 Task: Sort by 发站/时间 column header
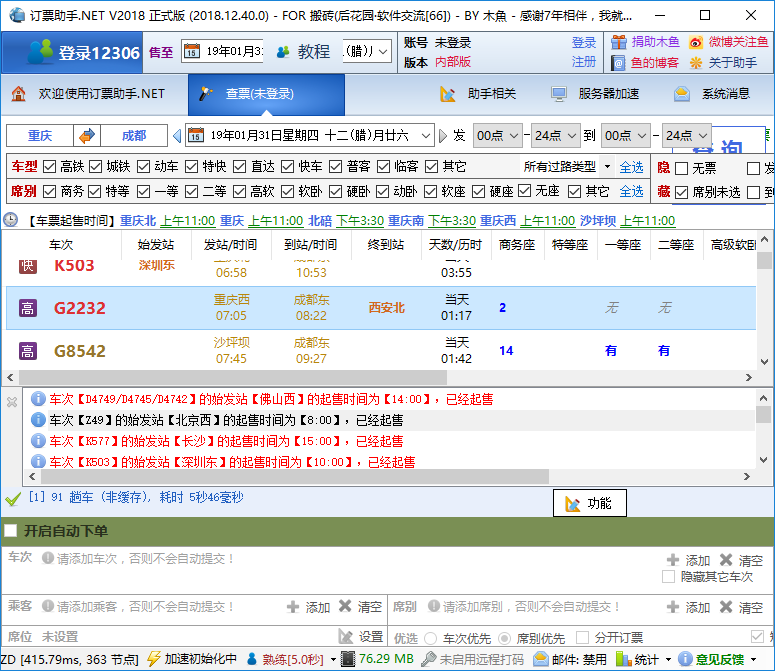pyautogui.click(x=230, y=245)
